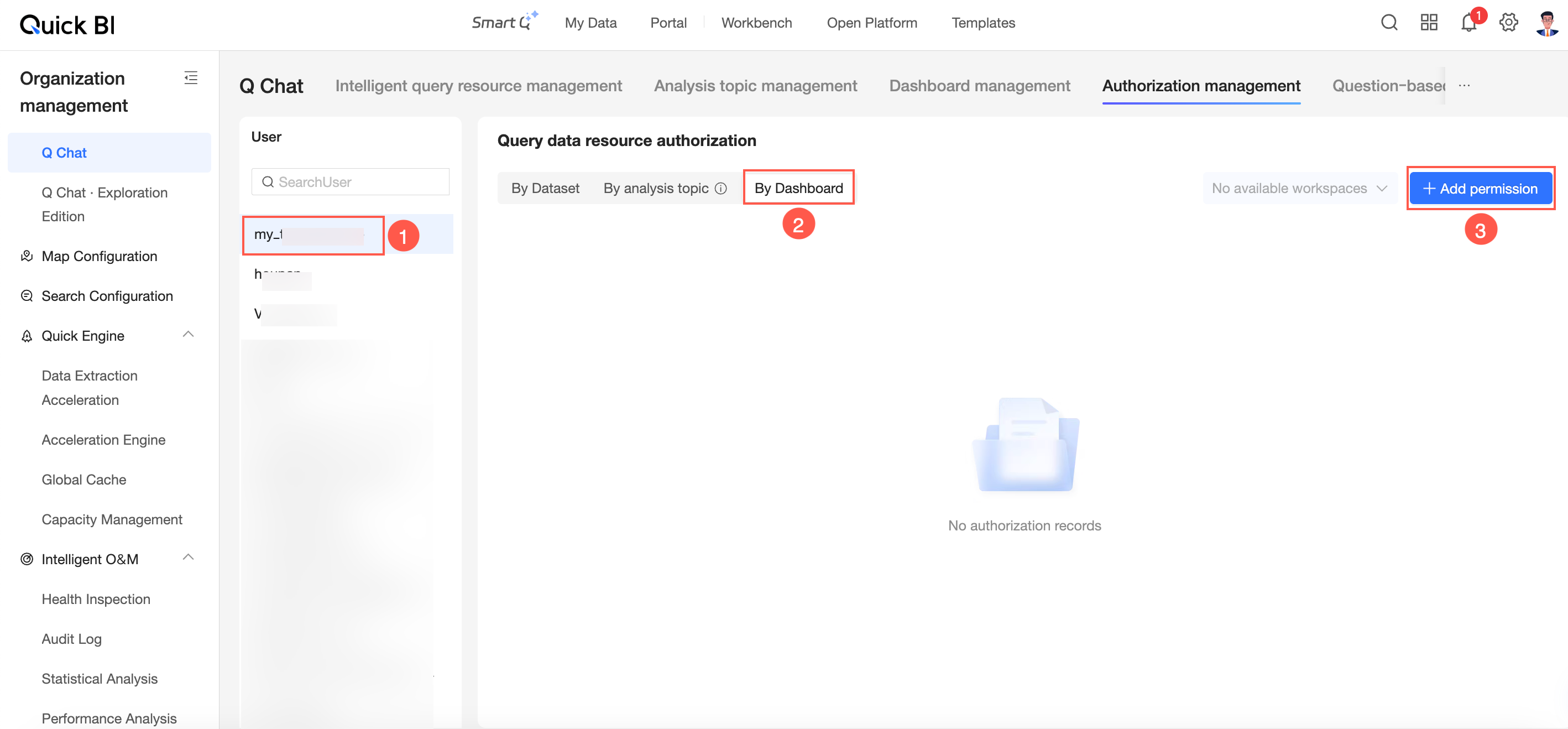This screenshot has height=729, width=1568.
Task: Open No available workspaces dropdown
Action: [1298, 188]
